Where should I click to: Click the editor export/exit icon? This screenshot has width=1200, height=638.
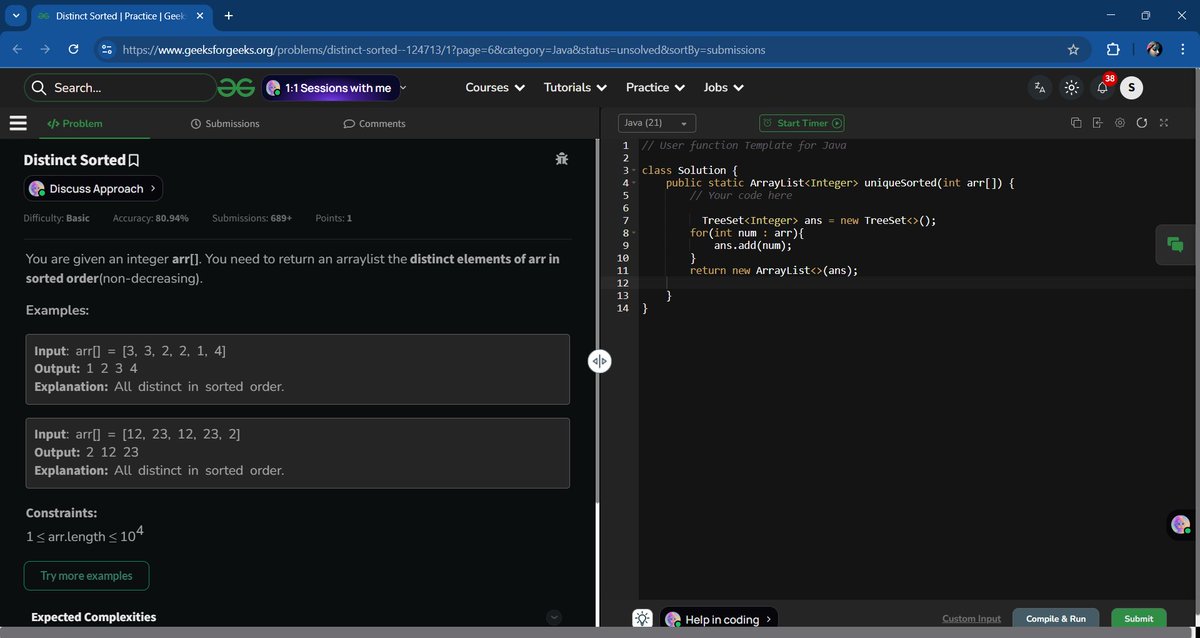1097,123
